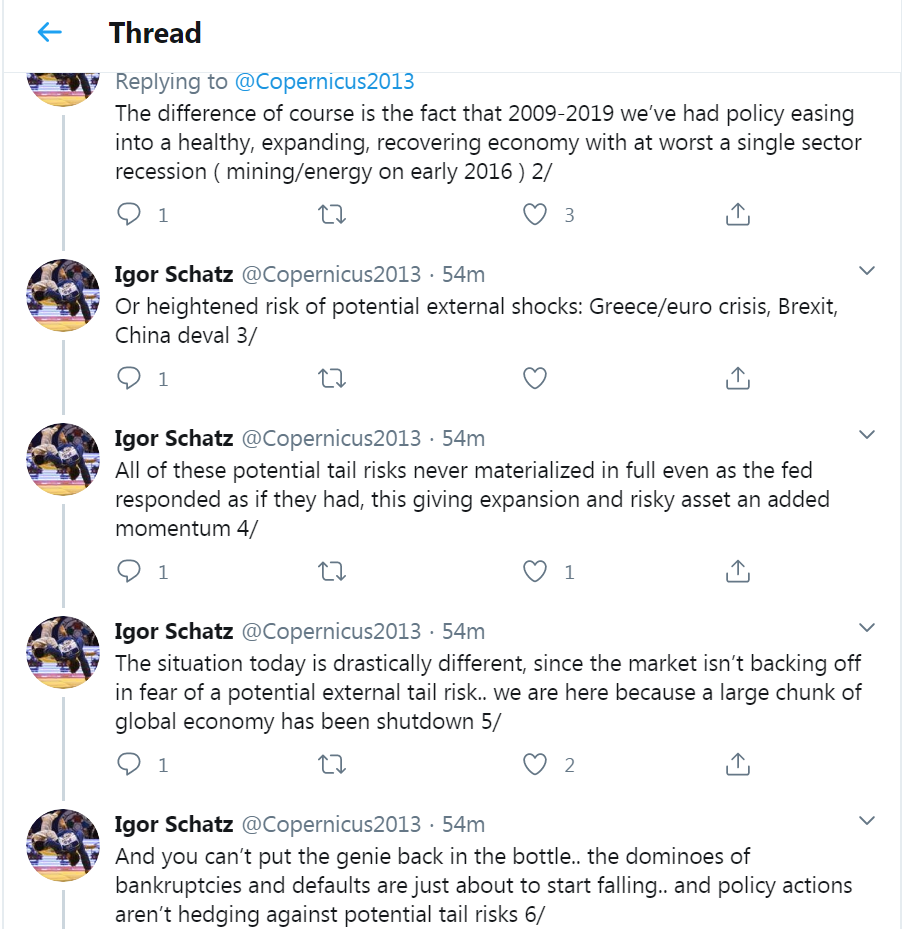
Task: Like the tweet about 2009-2019 policy easing
Action: pos(535,214)
